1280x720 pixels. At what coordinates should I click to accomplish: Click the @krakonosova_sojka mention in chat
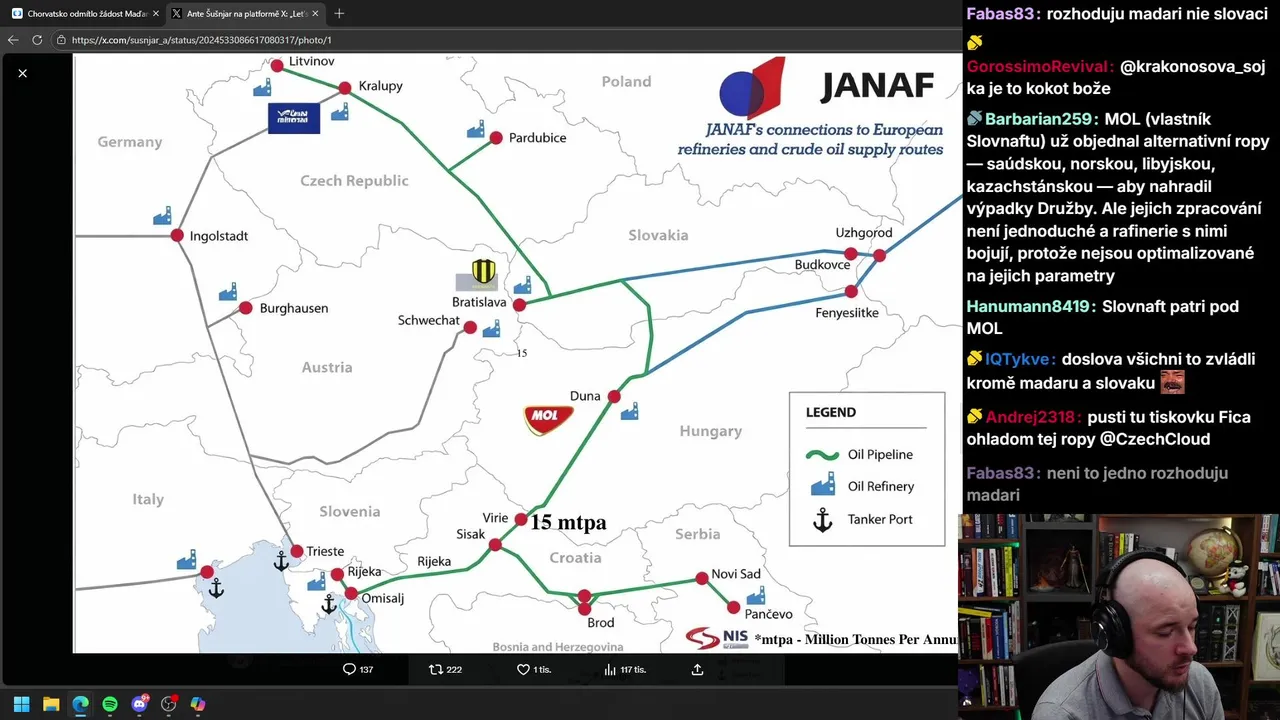1116,77
